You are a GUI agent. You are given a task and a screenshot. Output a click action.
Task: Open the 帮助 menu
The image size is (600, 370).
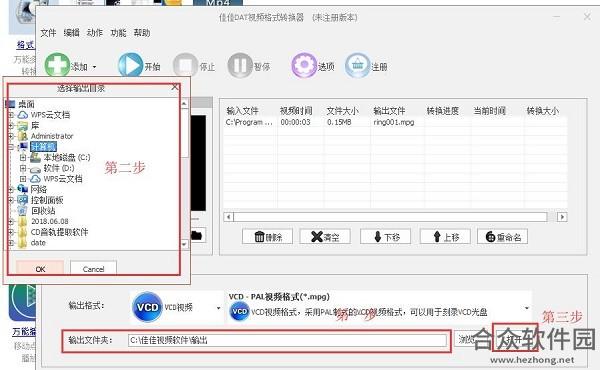tap(142, 33)
